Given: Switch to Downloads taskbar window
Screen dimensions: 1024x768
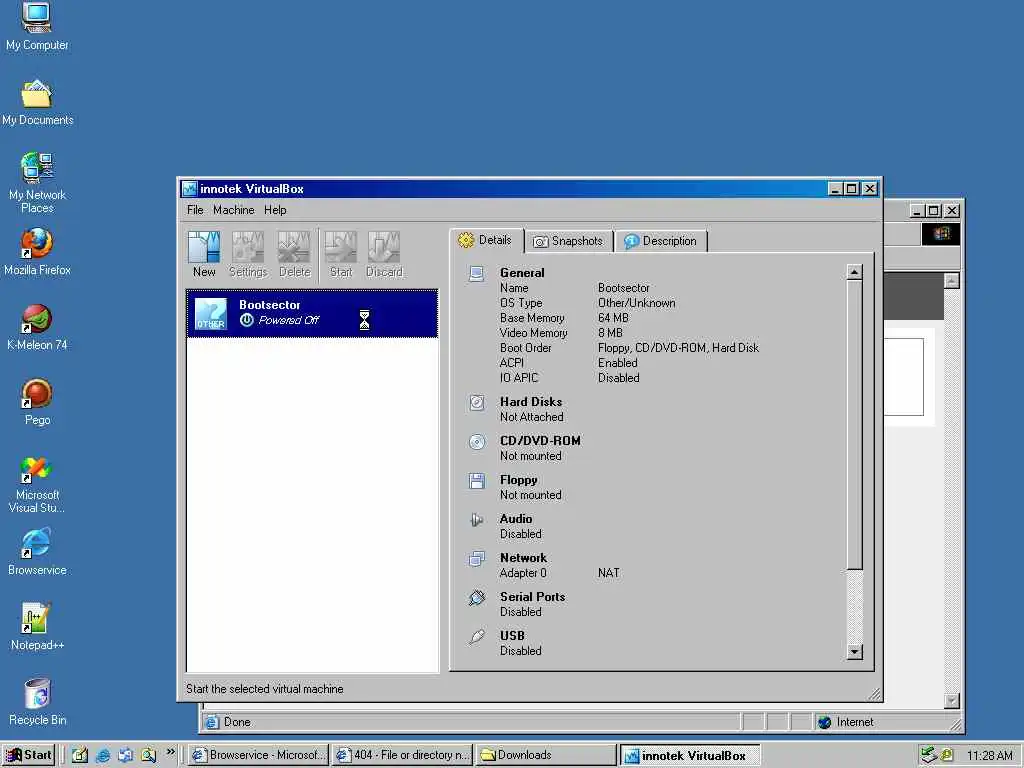Looking at the screenshot, I should pyautogui.click(x=545, y=755).
